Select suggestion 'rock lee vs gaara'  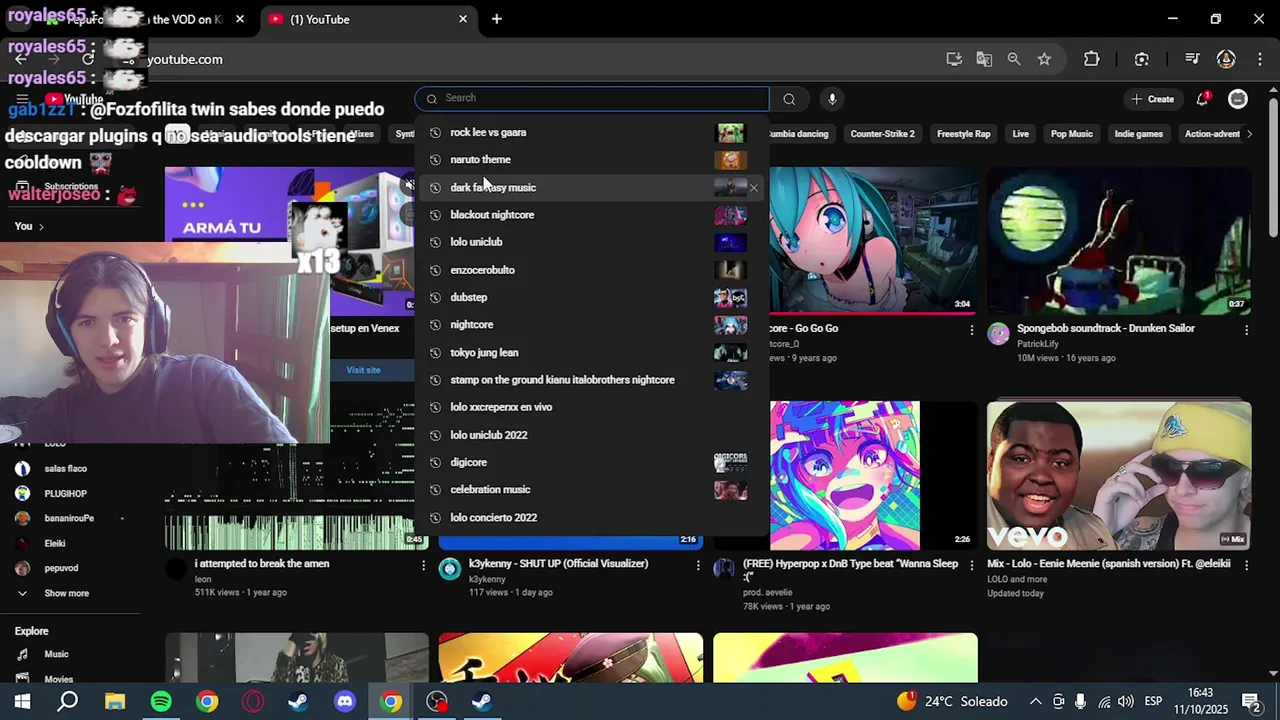pos(591,132)
